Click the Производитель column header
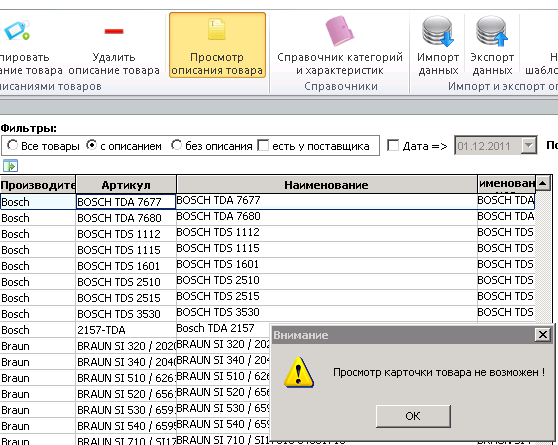Viewport: 558px width, 445px height. (38, 185)
